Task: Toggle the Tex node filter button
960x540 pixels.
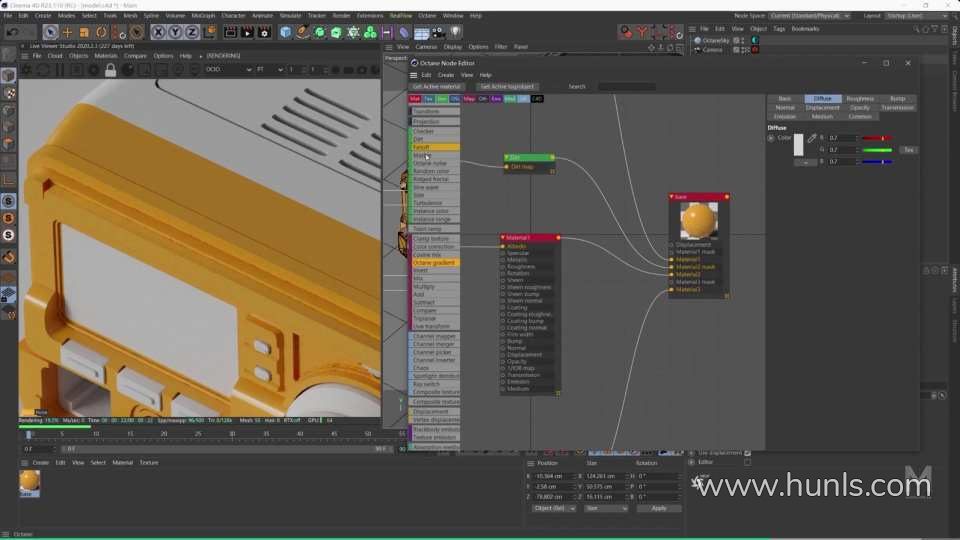Action: point(428,99)
